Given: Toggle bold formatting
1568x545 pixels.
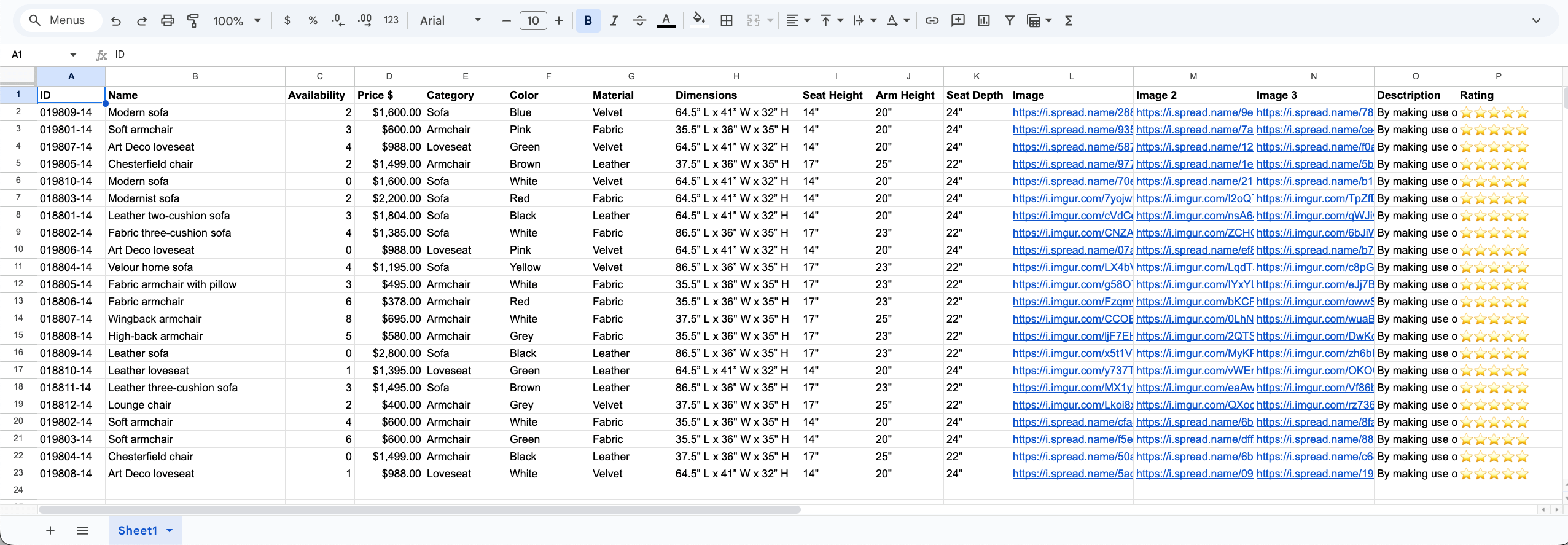Looking at the screenshot, I should click(x=588, y=21).
